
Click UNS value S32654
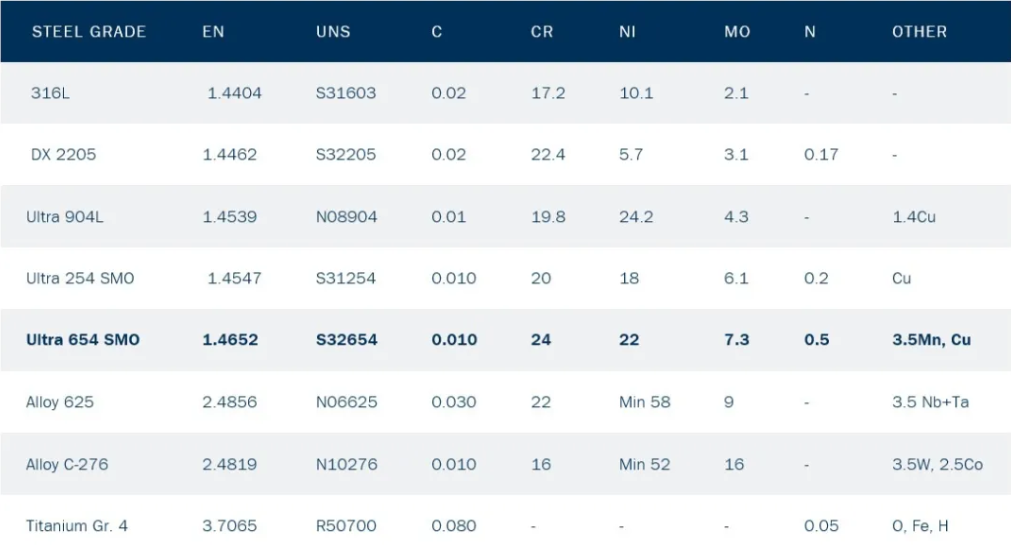[x=347, y=340]
